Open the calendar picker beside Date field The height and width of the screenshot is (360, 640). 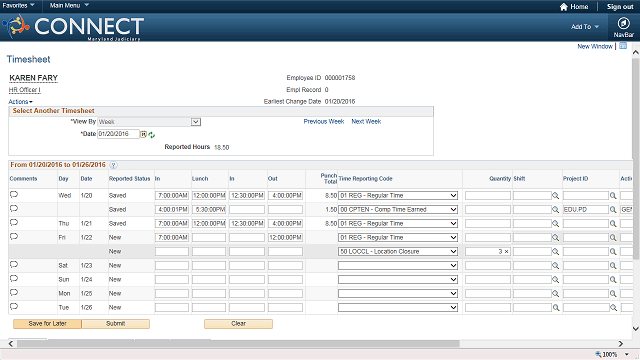pyautogui.click(x=144, y=134)
